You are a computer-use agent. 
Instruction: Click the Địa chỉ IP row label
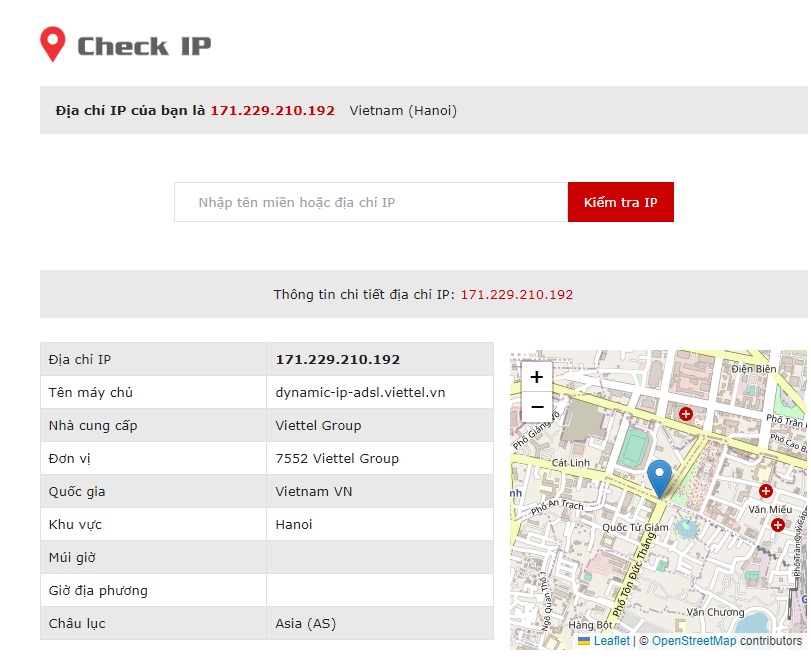[x=80, y=359]
